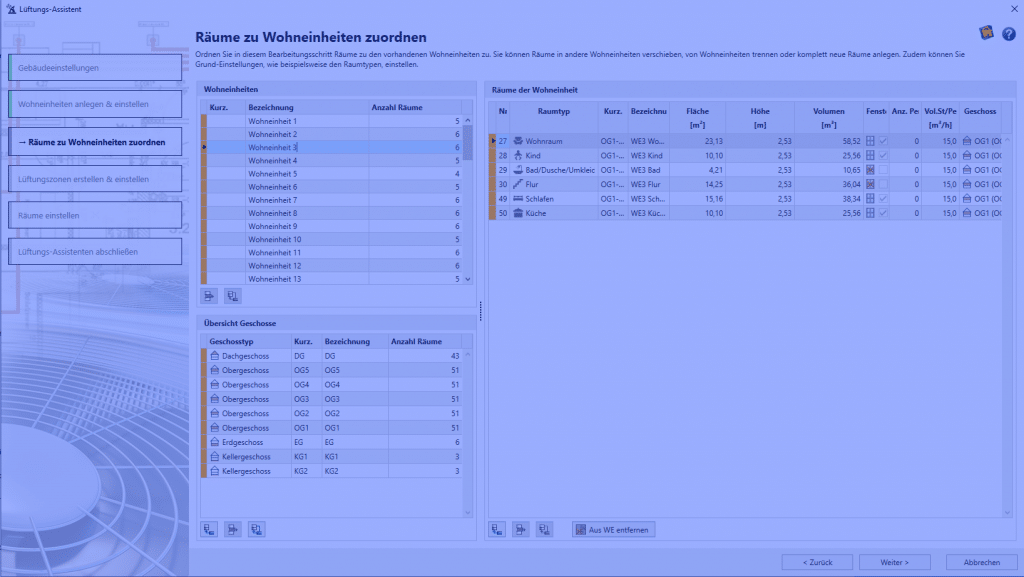The image size is (1024, 577).
Task: Click the floor icon in the Wohnraum row's Geschoss cell
Action: (x=967, y=141)
